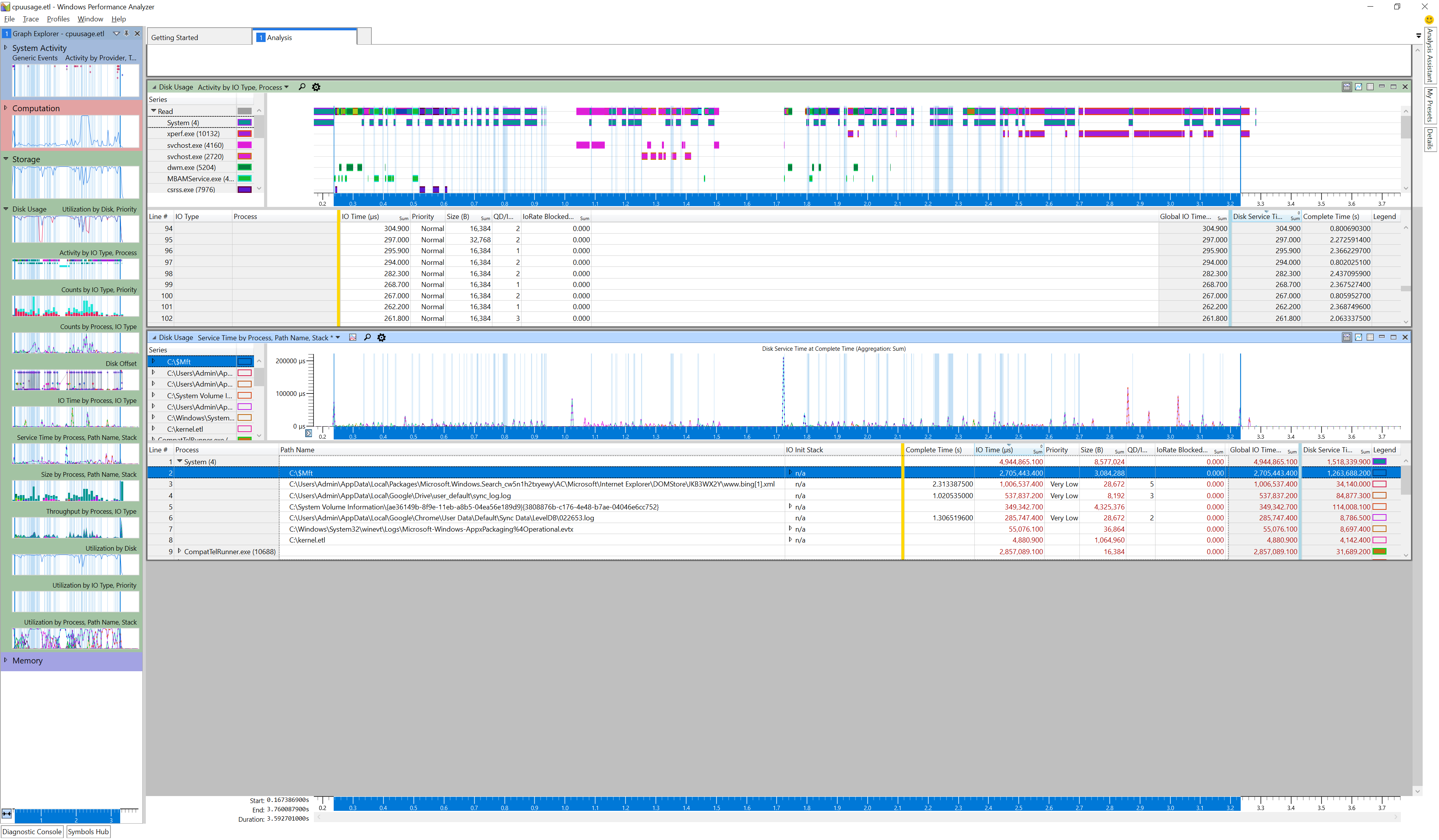Viewport: 1439px width, 840px height.
Task: Open view editor gear for Service Time panel
Action: tap(382, 338)
